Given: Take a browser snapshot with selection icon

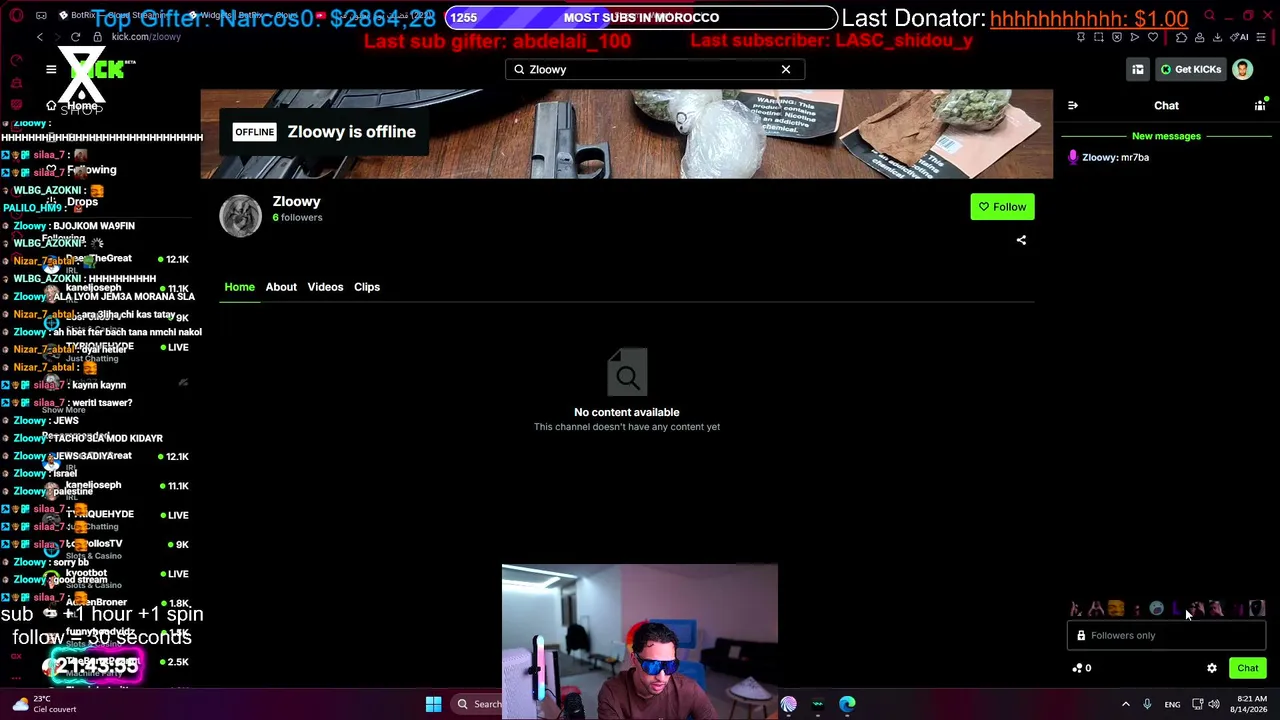Looking at the screenshot, I should point(1099,37).
